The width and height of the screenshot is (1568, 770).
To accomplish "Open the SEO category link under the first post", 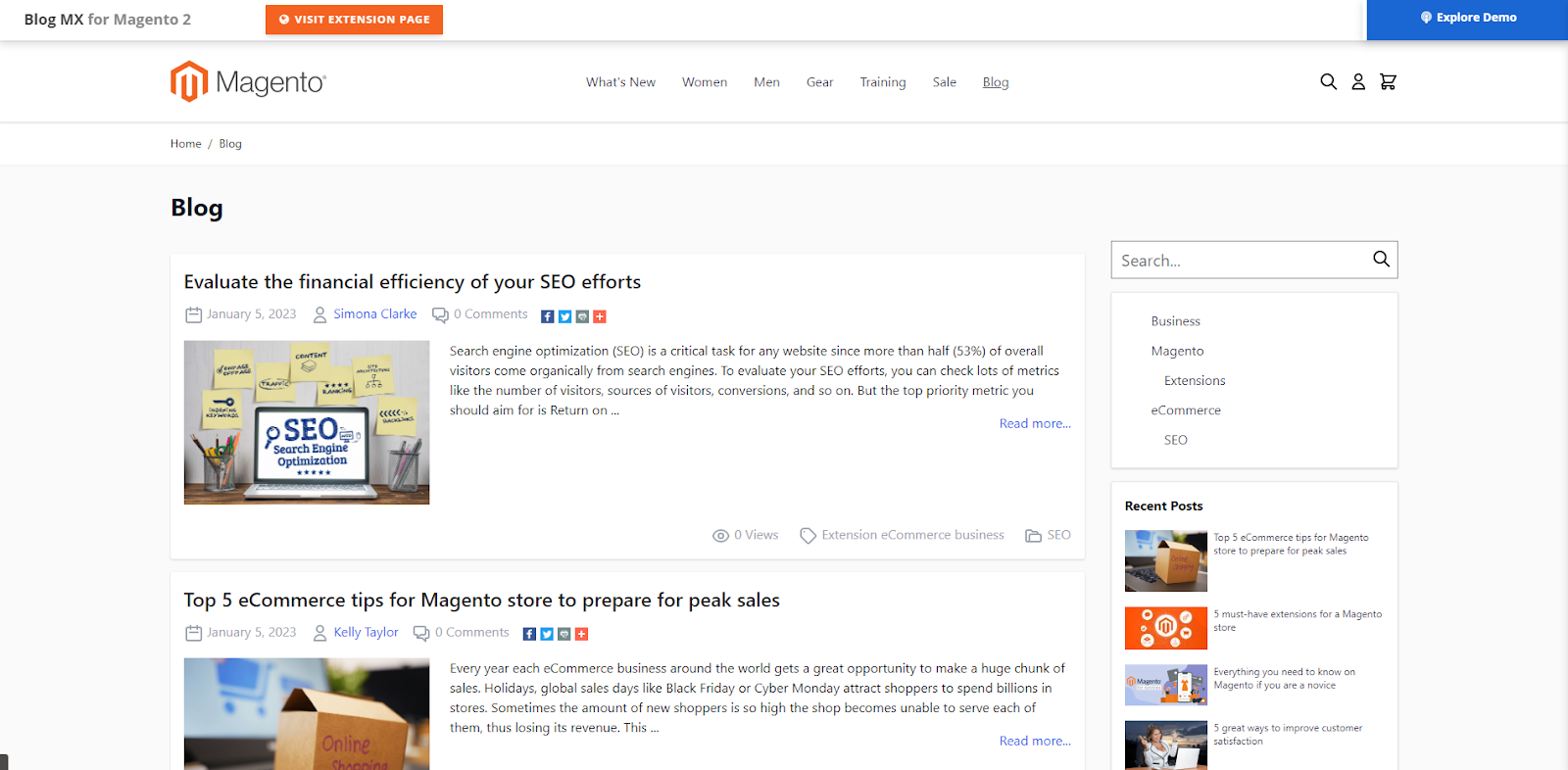I will (1058, 535).
